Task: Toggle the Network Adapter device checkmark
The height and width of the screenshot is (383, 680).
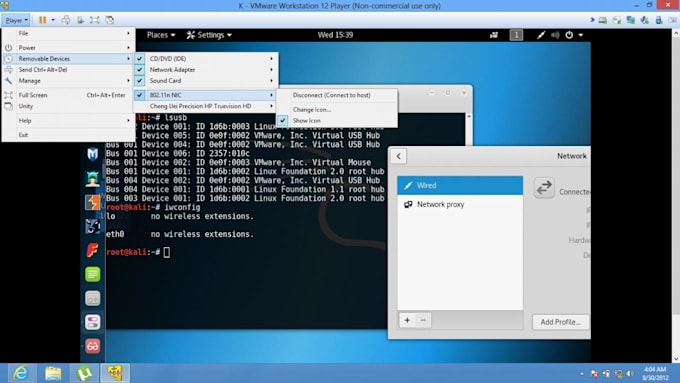Action: click(x=140, y=69)
